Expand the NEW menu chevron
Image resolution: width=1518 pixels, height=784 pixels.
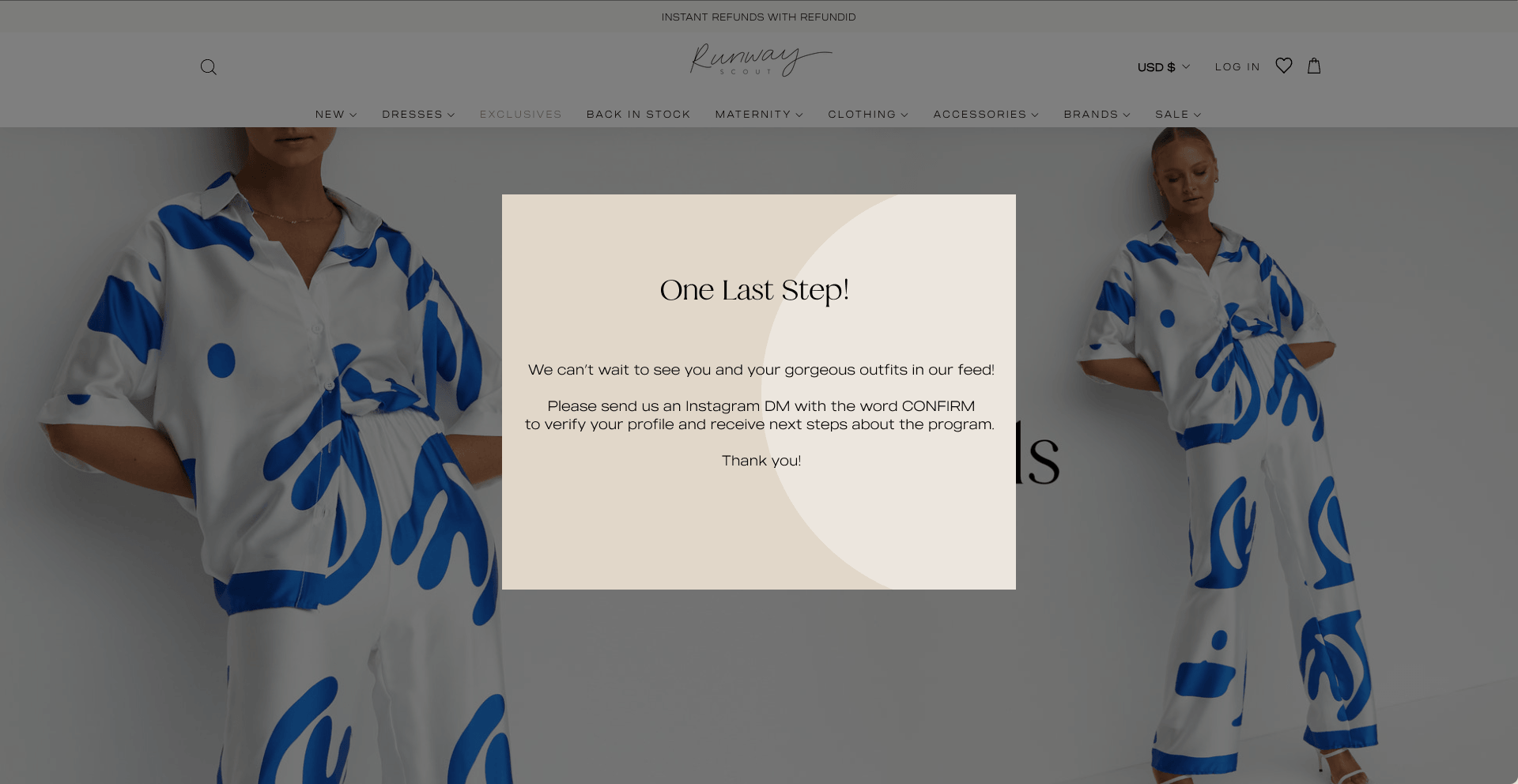(353, 115)
